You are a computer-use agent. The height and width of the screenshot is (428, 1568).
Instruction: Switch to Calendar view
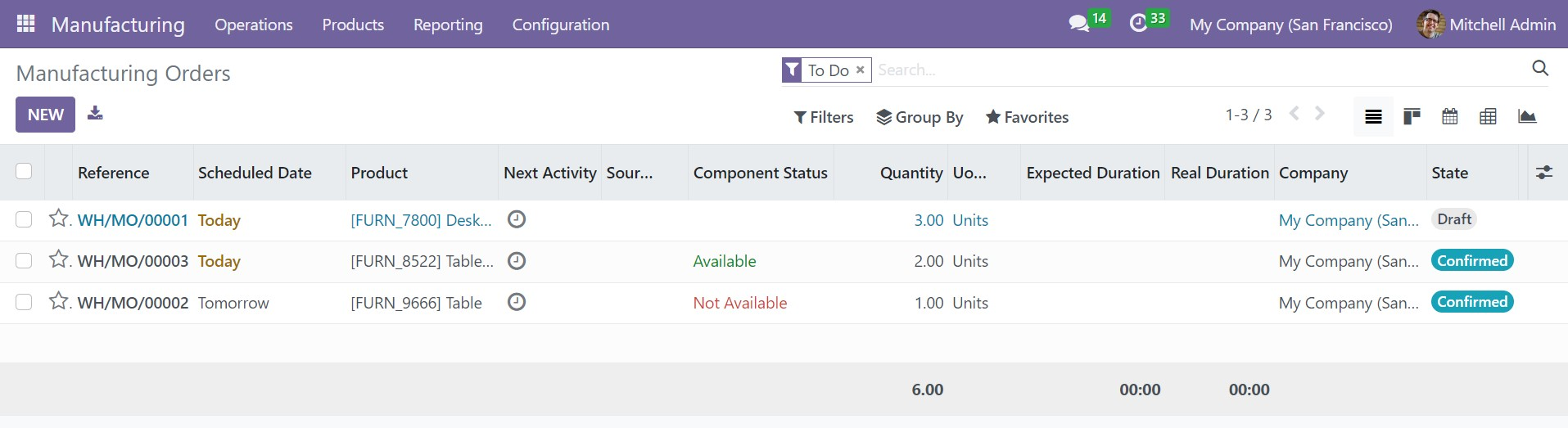(x=1449, y=116)
